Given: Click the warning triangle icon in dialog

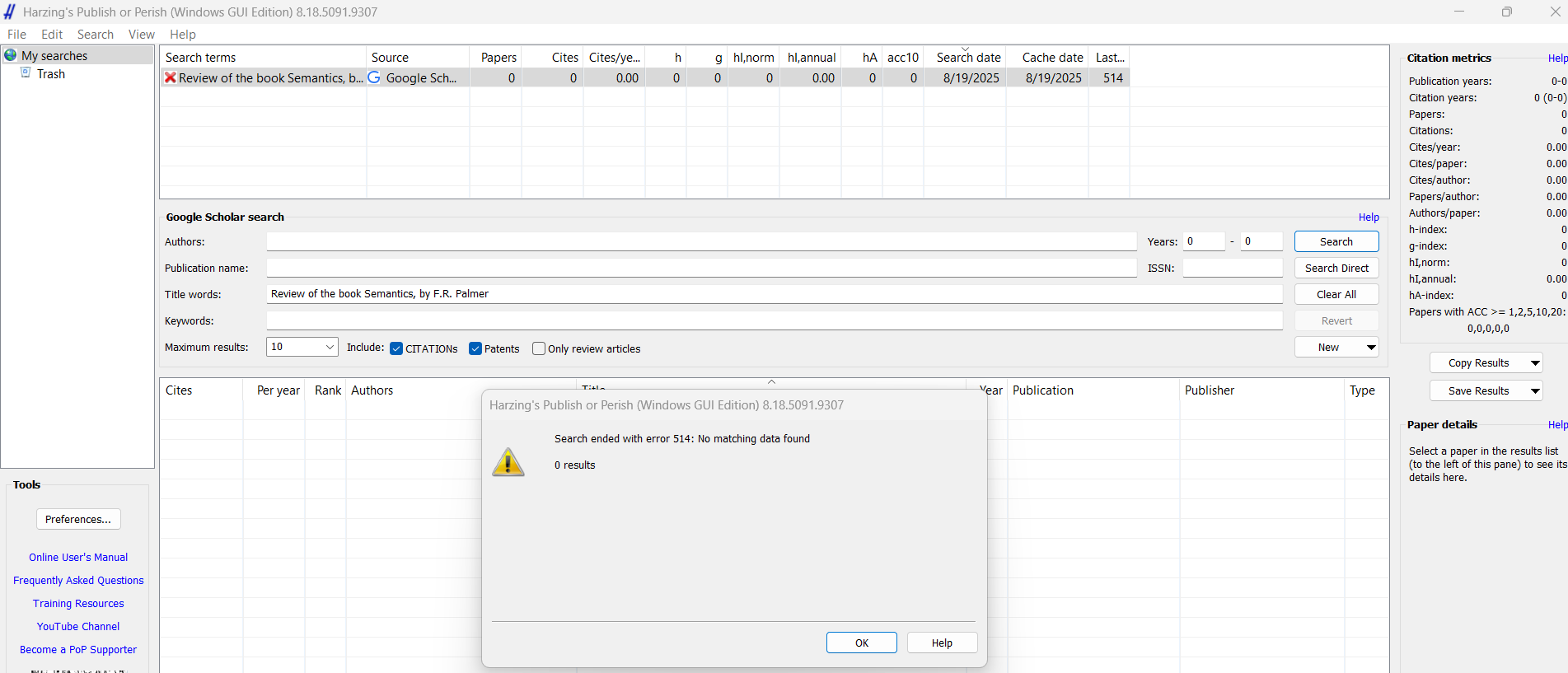Looking at the screenshot, I should [x=508, y=462].
